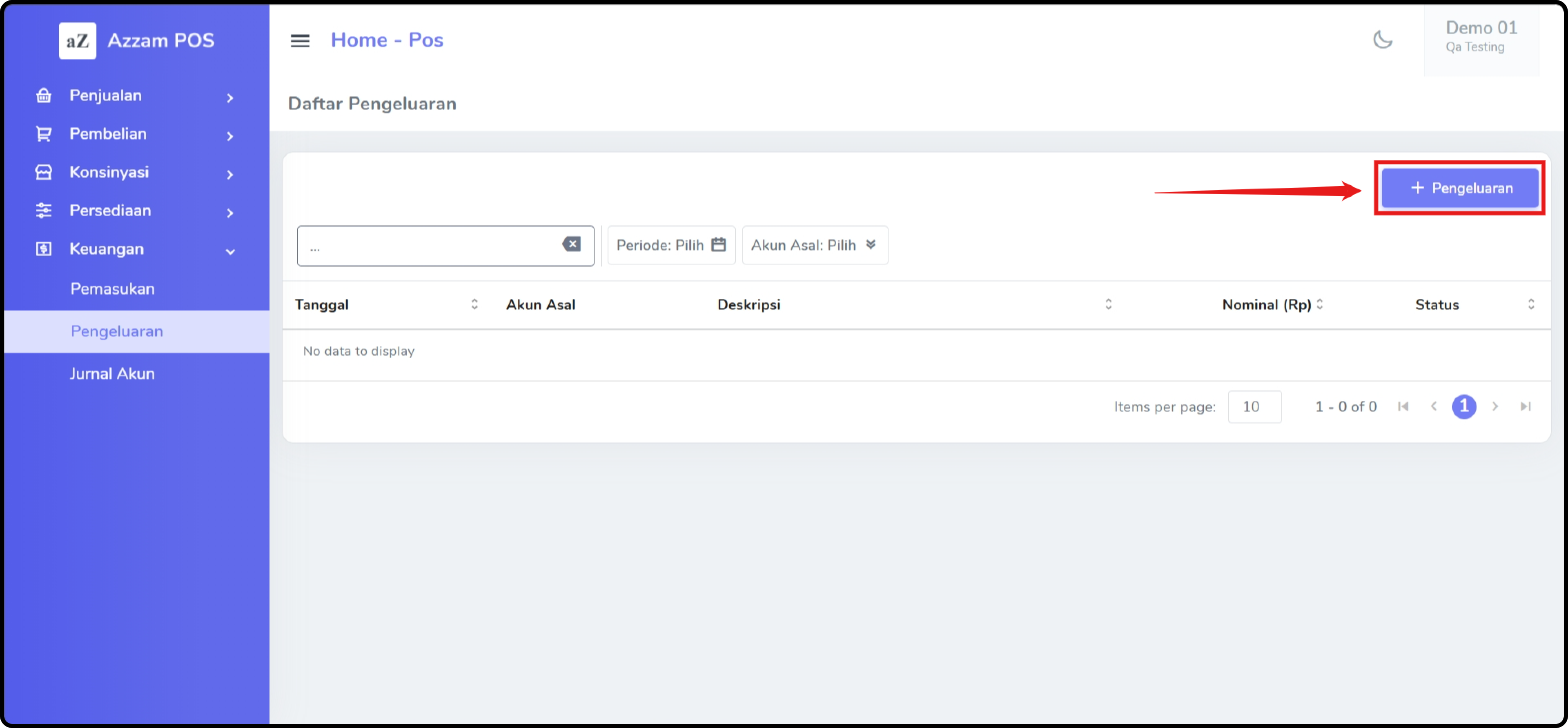1568x728 pixels.
Task: Click the Konsinyasi store icon
Action: pyautogui.click(x=43, y=172)
